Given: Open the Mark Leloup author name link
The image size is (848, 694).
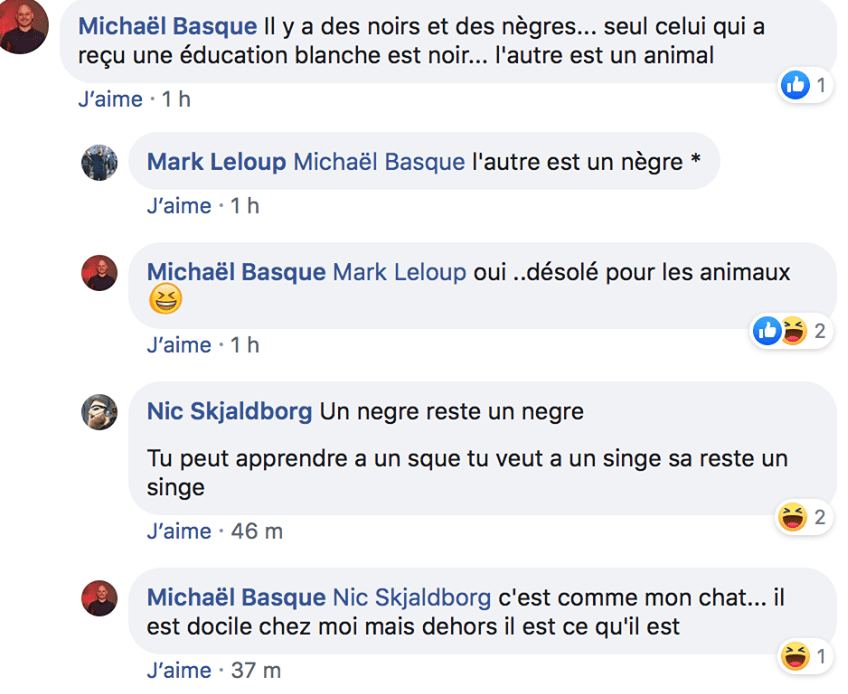Looking at the screenshot, I should [217, 161].
